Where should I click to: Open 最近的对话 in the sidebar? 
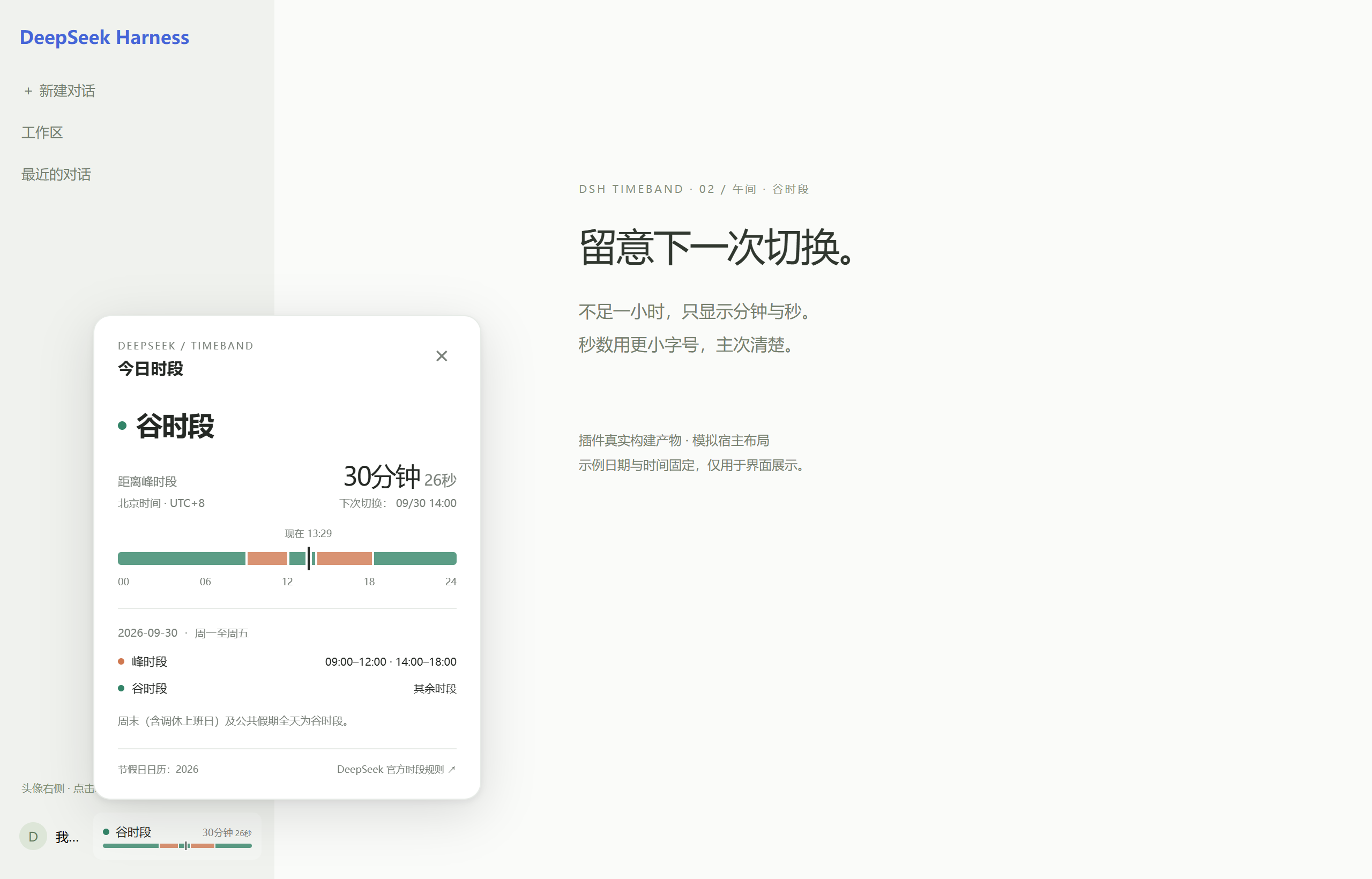coord(56,174)
